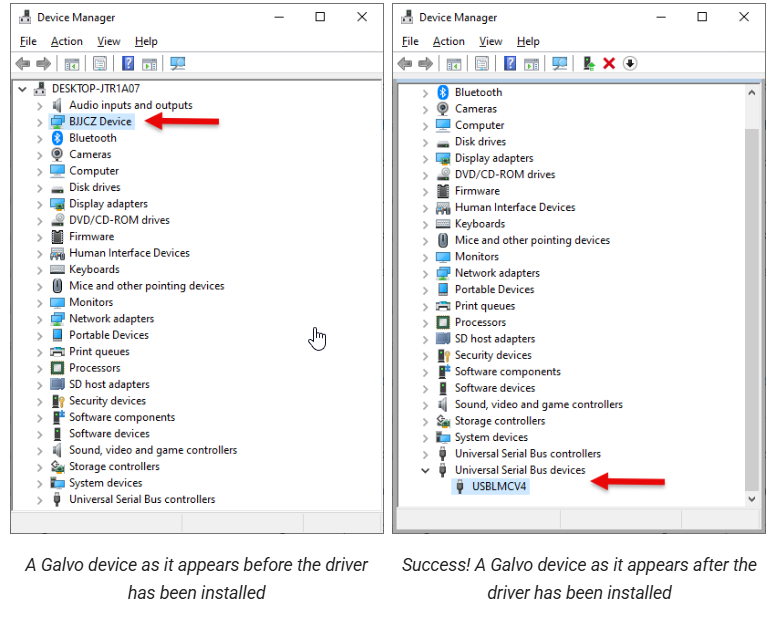Collapse the Universal Serial Bus devices node
This screenshot has height=620, width=780.
425,470
